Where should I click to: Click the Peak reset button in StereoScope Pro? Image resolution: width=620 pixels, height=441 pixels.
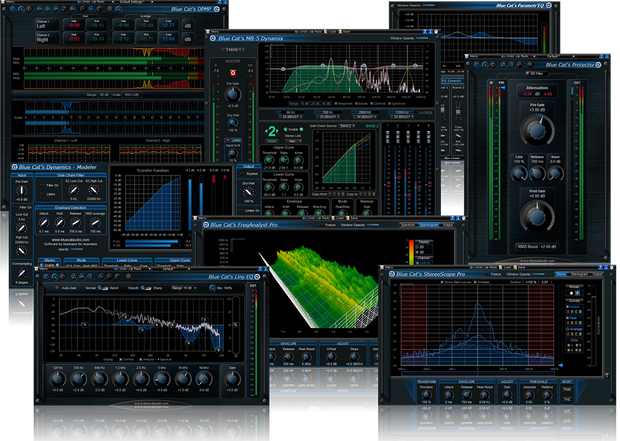click(567, 390)
